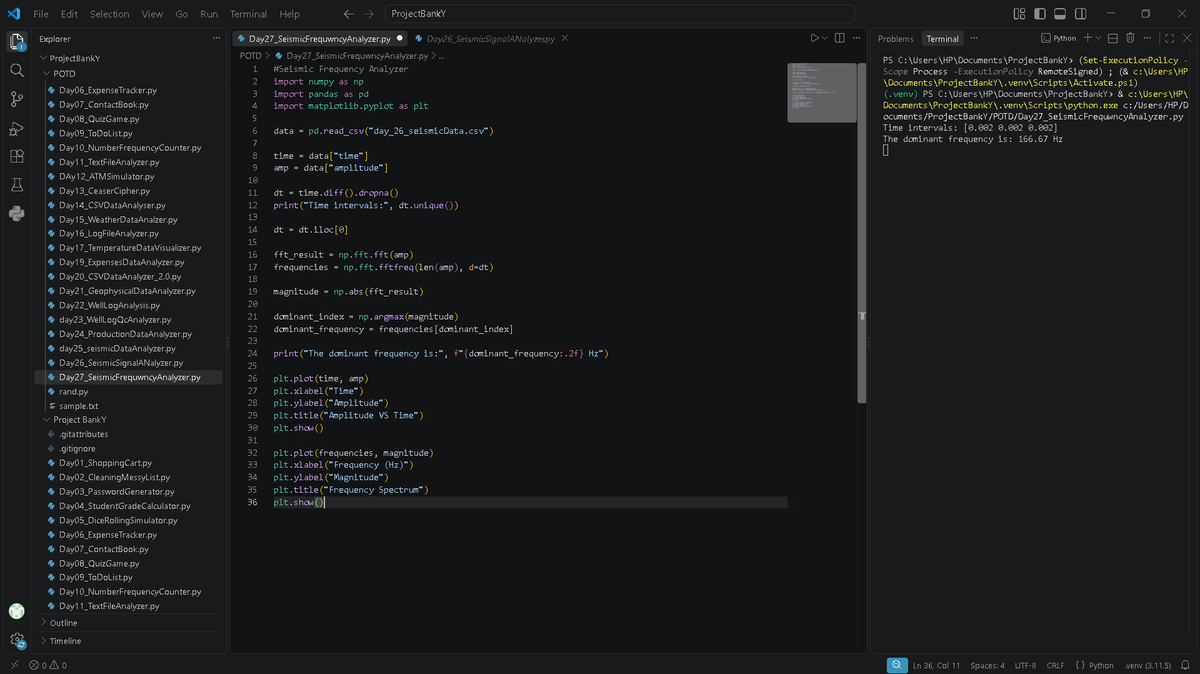Customize layout from title bar
The width and height of the screenshot is (1200, 674).
point(1018,14)
